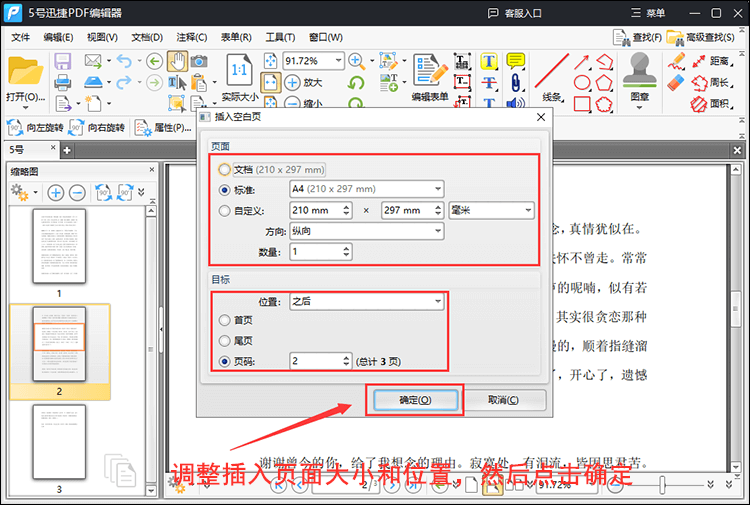Close the 缩略图 thumbnail panel
Viewport: 750px width, 505px height.
(x=152, y=170)
